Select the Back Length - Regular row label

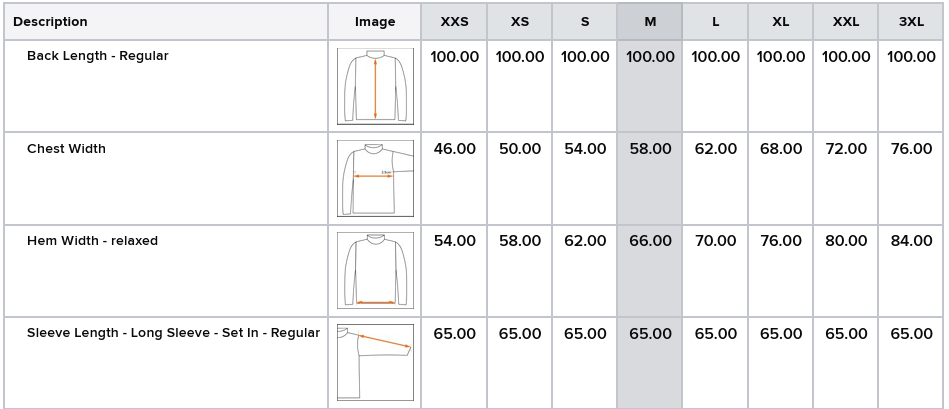(97, 56)
